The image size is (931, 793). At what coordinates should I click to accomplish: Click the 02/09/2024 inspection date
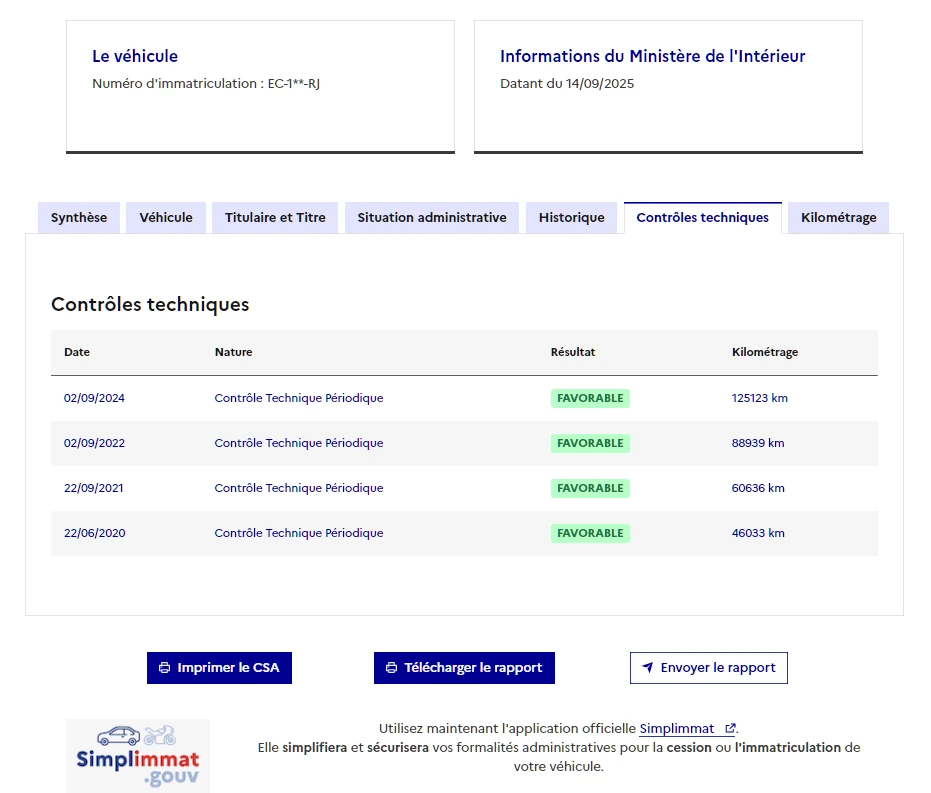coord(94,398)
